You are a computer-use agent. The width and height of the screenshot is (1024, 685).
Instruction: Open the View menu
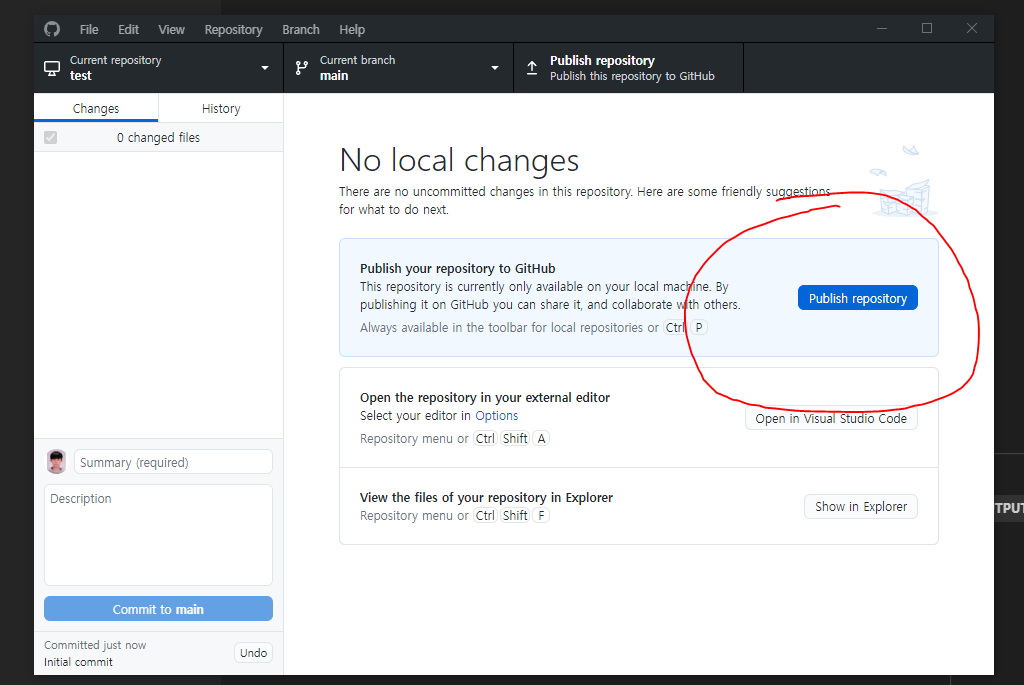point(171,29)
